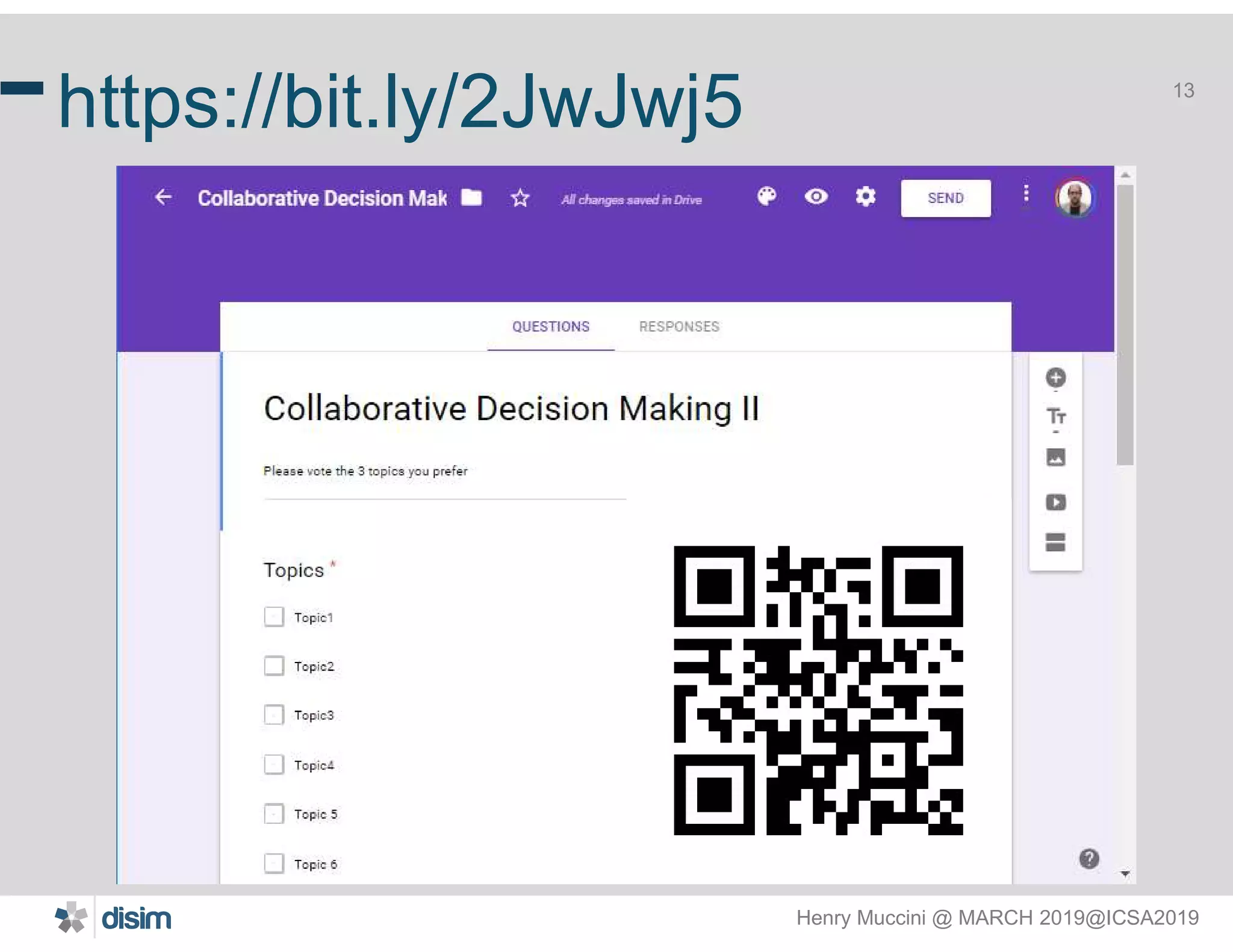
Task: Add an image via sidebar icon
Action: point(1055,458)
